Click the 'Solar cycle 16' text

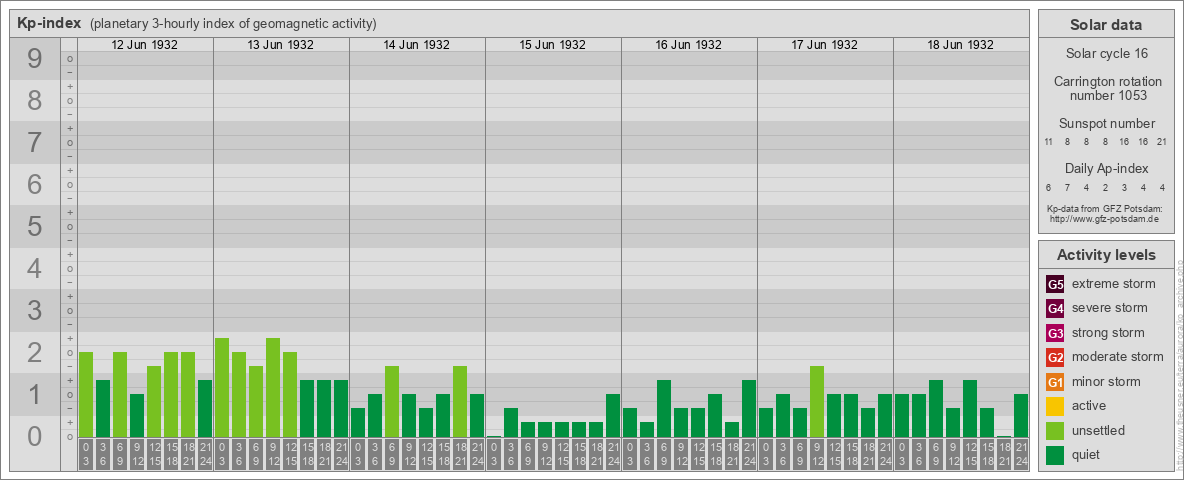1106,54
